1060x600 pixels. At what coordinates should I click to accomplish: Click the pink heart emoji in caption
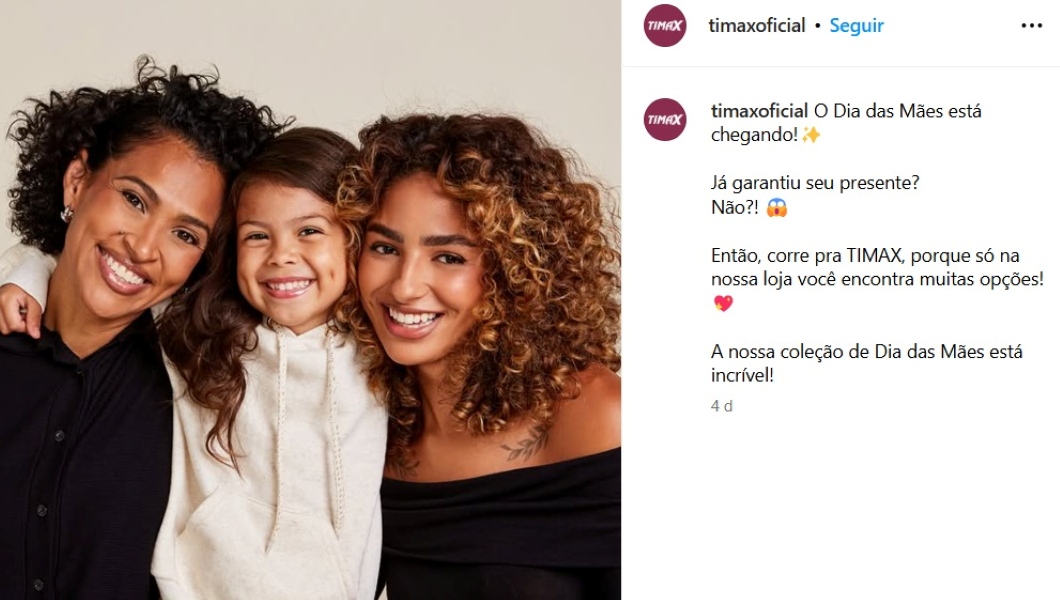(x=723, y=303)
